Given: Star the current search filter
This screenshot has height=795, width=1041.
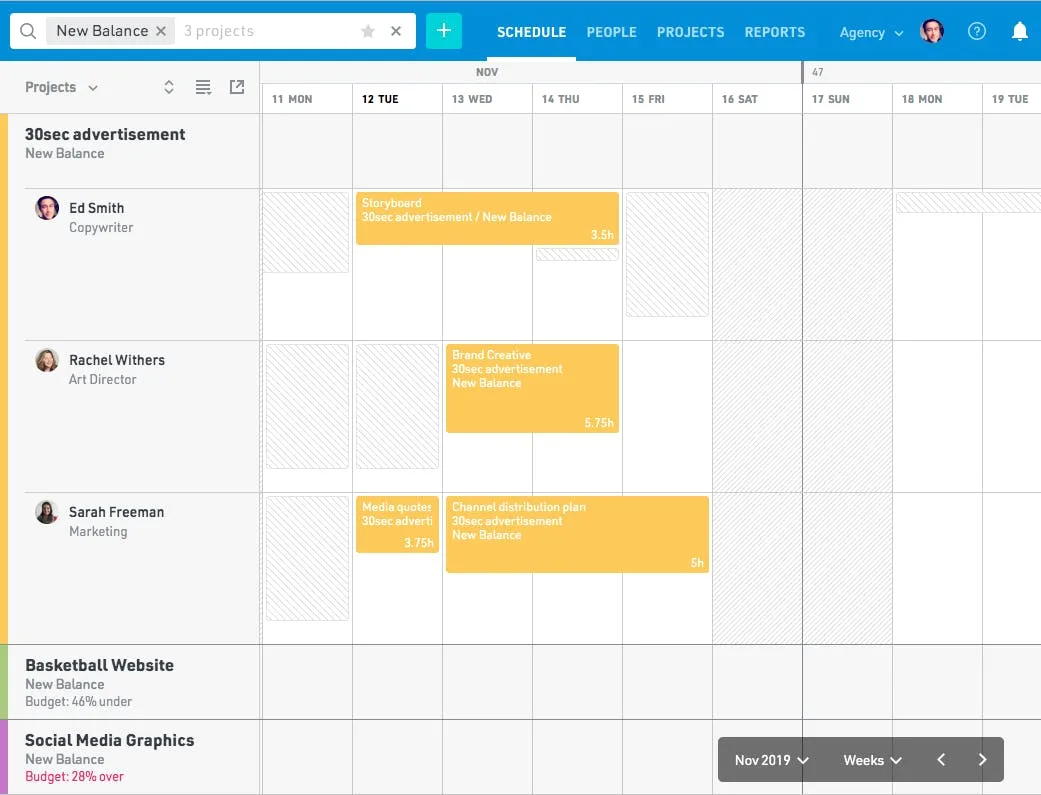Looking at the screenshot, I should 368,31.
